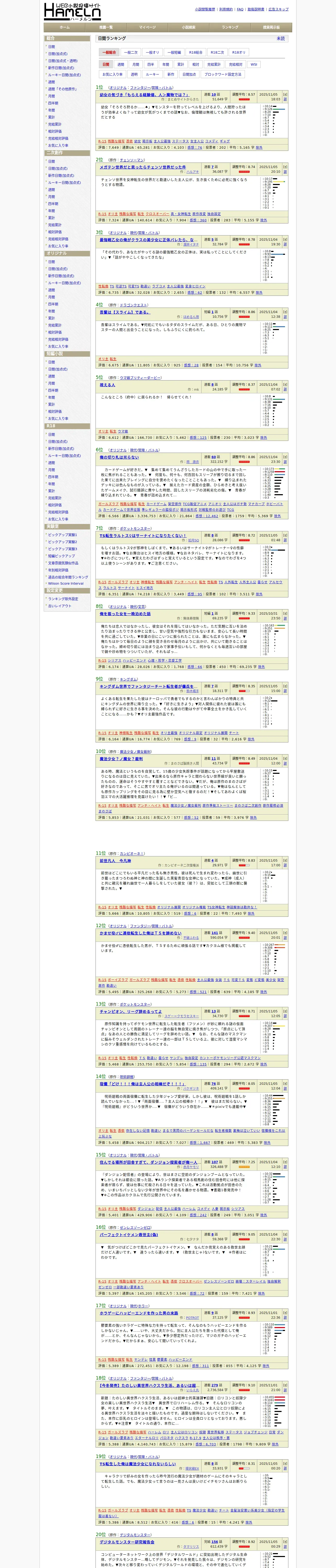Screen dimensions: 336x1568
Task: Select the WSI tab
Action: pyautogui.click(x=254, y=64)
